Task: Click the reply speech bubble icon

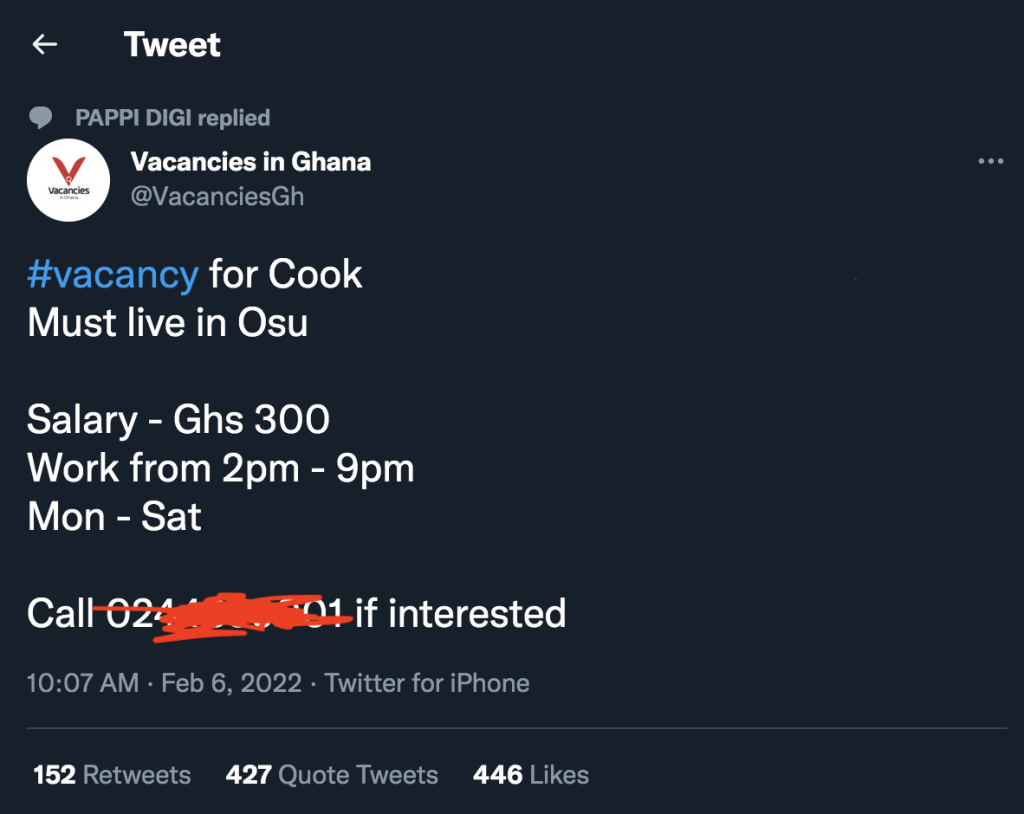Action: coord(40,117)
